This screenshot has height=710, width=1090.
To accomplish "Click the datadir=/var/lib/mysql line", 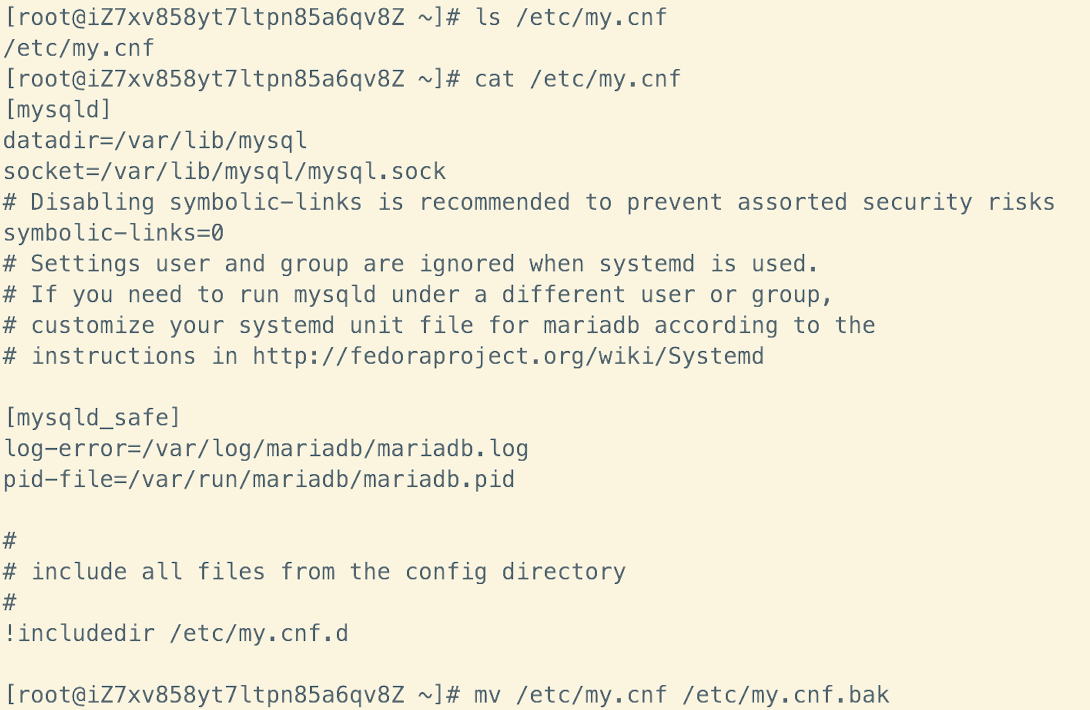I will point(155,141).
